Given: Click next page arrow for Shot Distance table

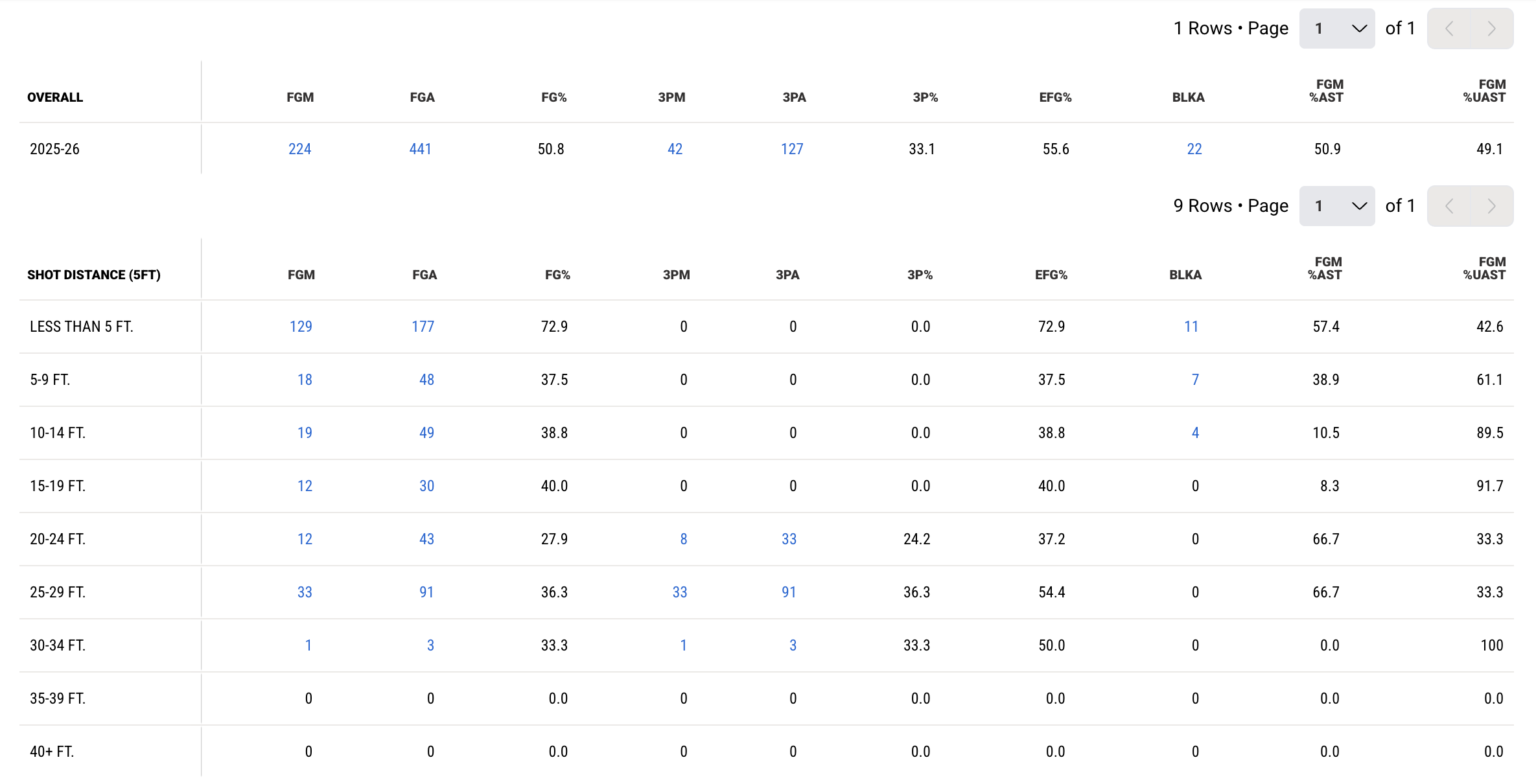Looking at the screenshot, I should 1491,206.
